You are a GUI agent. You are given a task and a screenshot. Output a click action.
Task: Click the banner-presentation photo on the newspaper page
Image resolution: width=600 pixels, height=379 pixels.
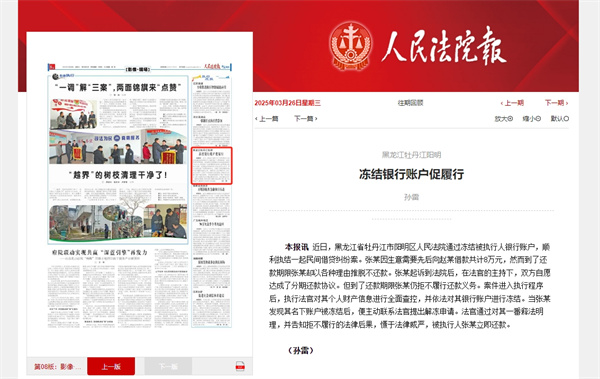(117, 147)
